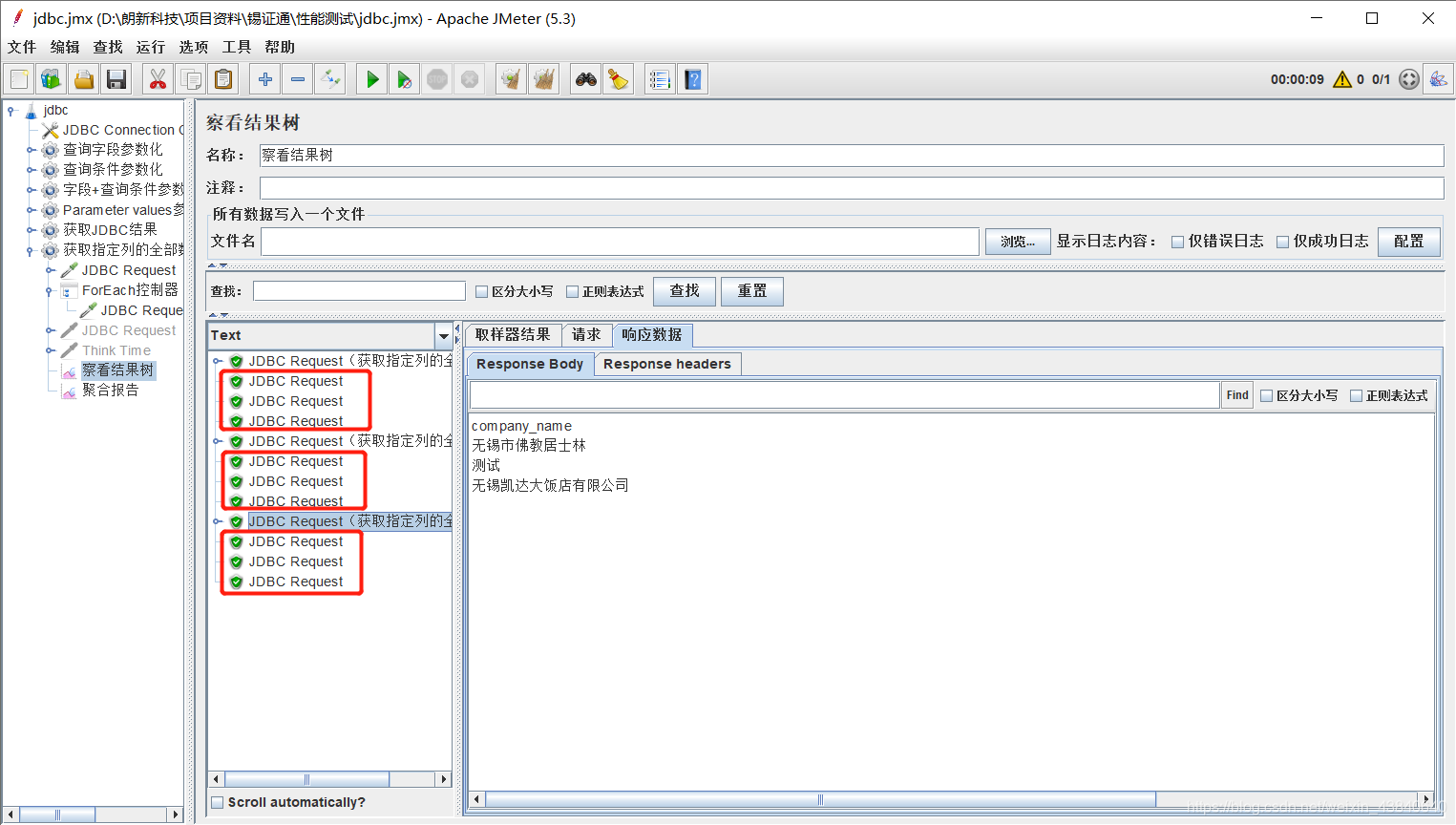Click the warning triangle log icon

click(x=1342, y=79)
